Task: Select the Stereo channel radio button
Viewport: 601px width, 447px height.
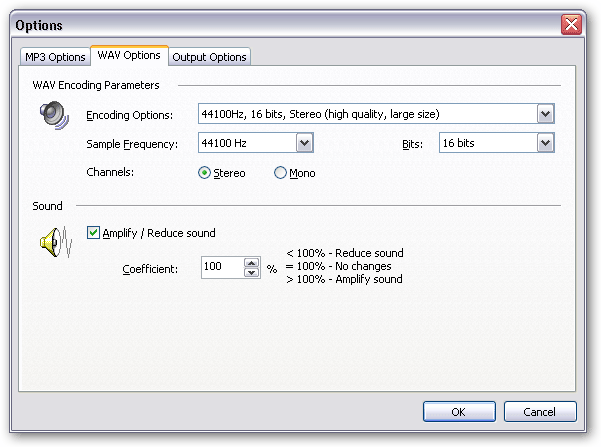Action: 204,173
